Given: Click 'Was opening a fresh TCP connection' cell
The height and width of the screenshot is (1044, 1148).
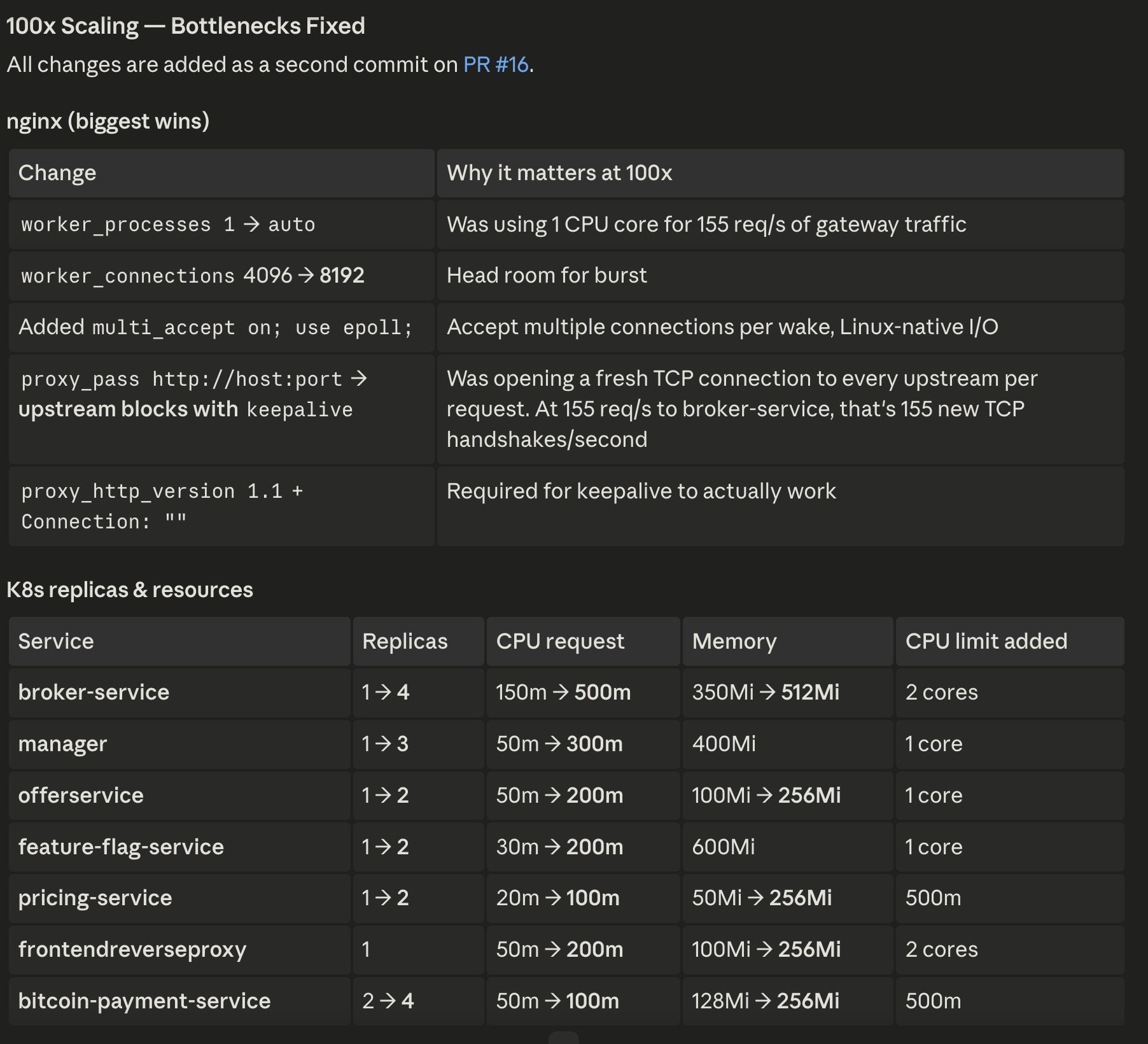Looking at the screenshot, I should (780, 409).
